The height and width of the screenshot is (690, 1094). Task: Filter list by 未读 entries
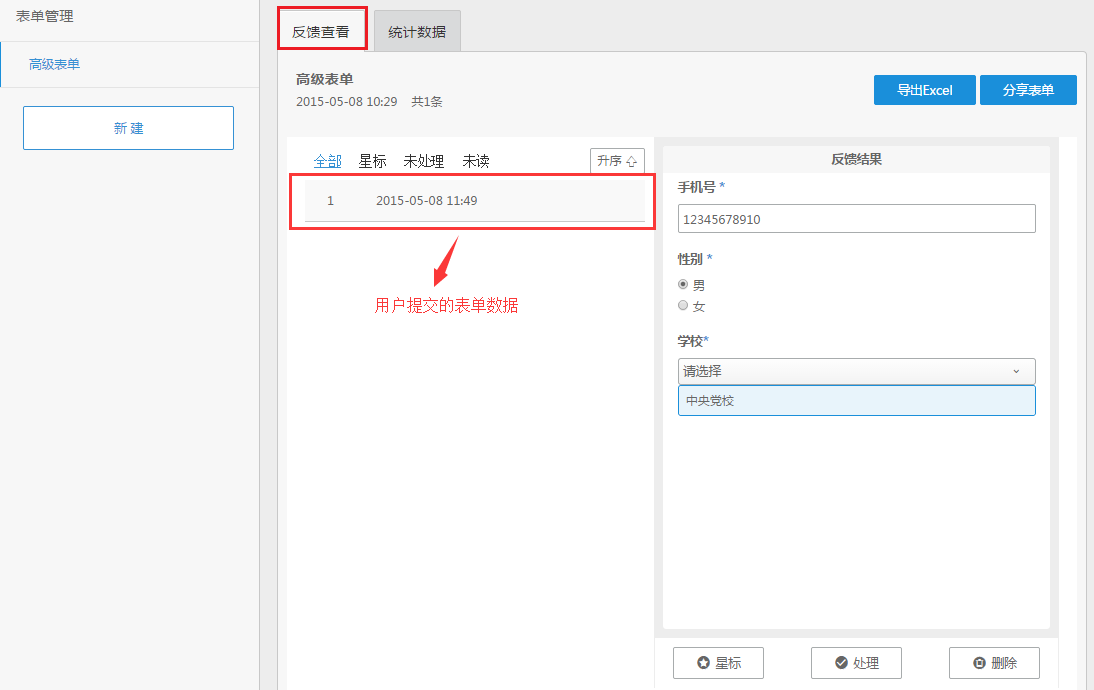coord(475,161)
